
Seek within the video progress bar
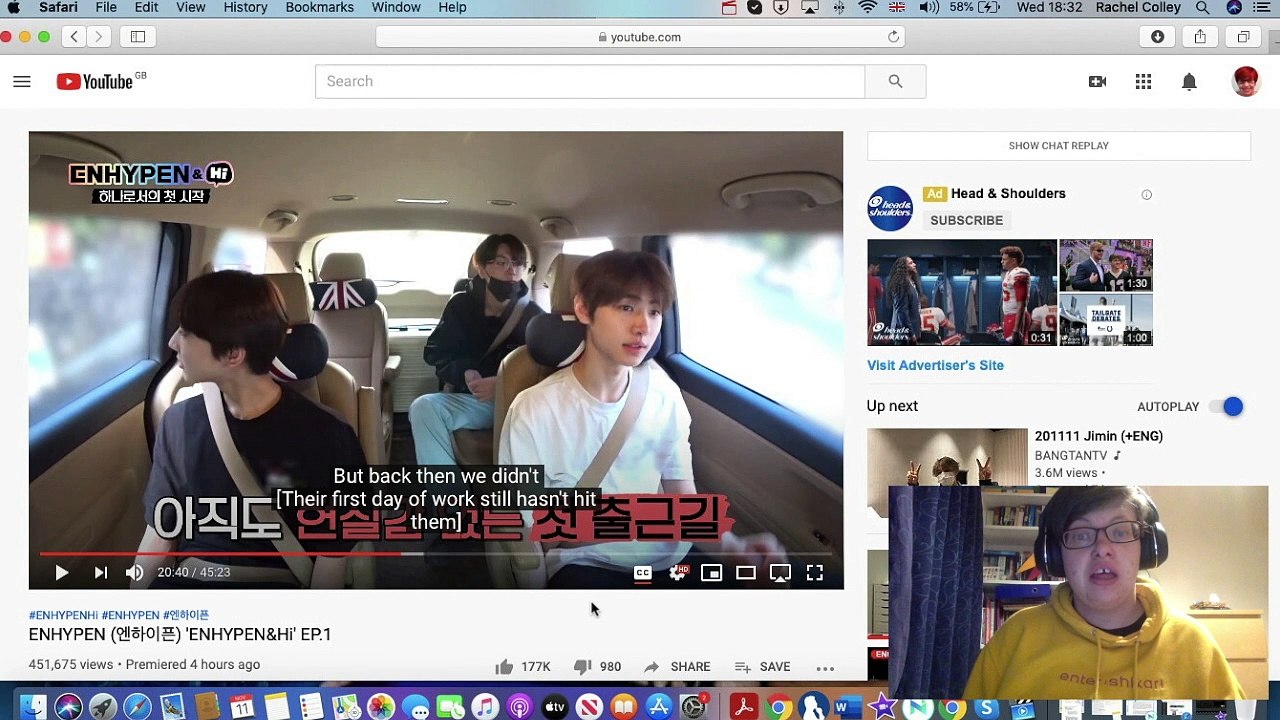436,553
